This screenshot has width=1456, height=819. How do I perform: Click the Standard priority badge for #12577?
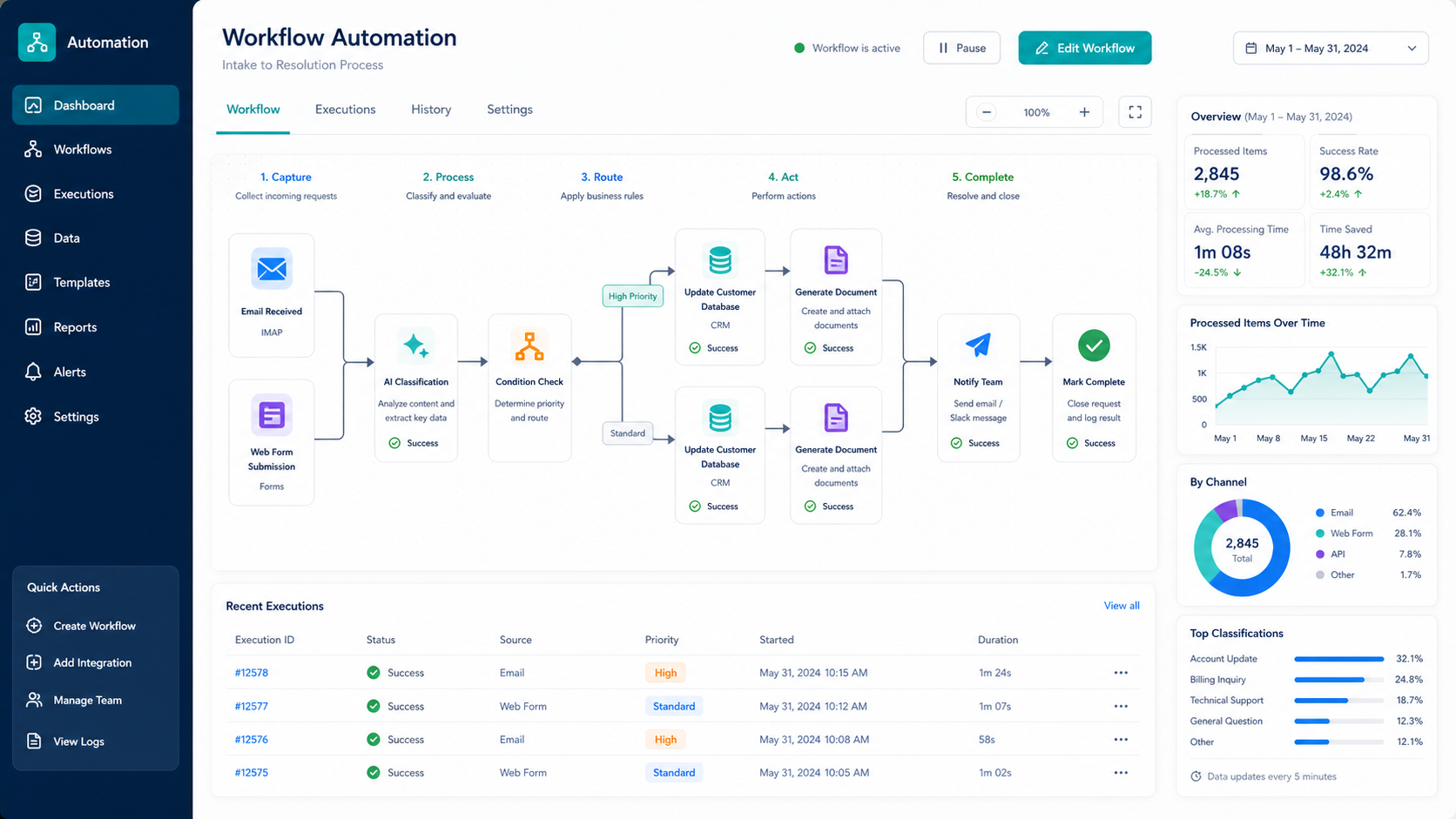(x=674, y=706)
